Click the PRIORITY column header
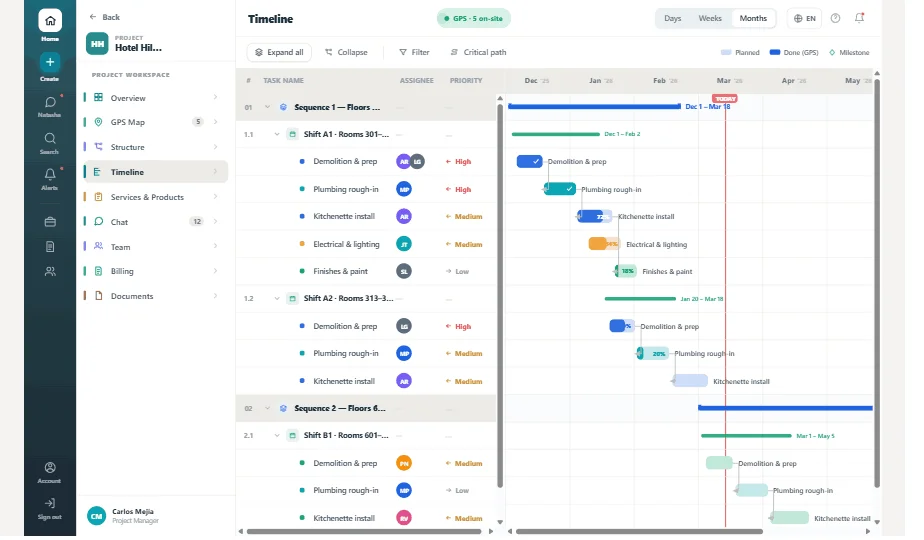The height and width of the screenshot is (540, 924). tap(466, 80)
